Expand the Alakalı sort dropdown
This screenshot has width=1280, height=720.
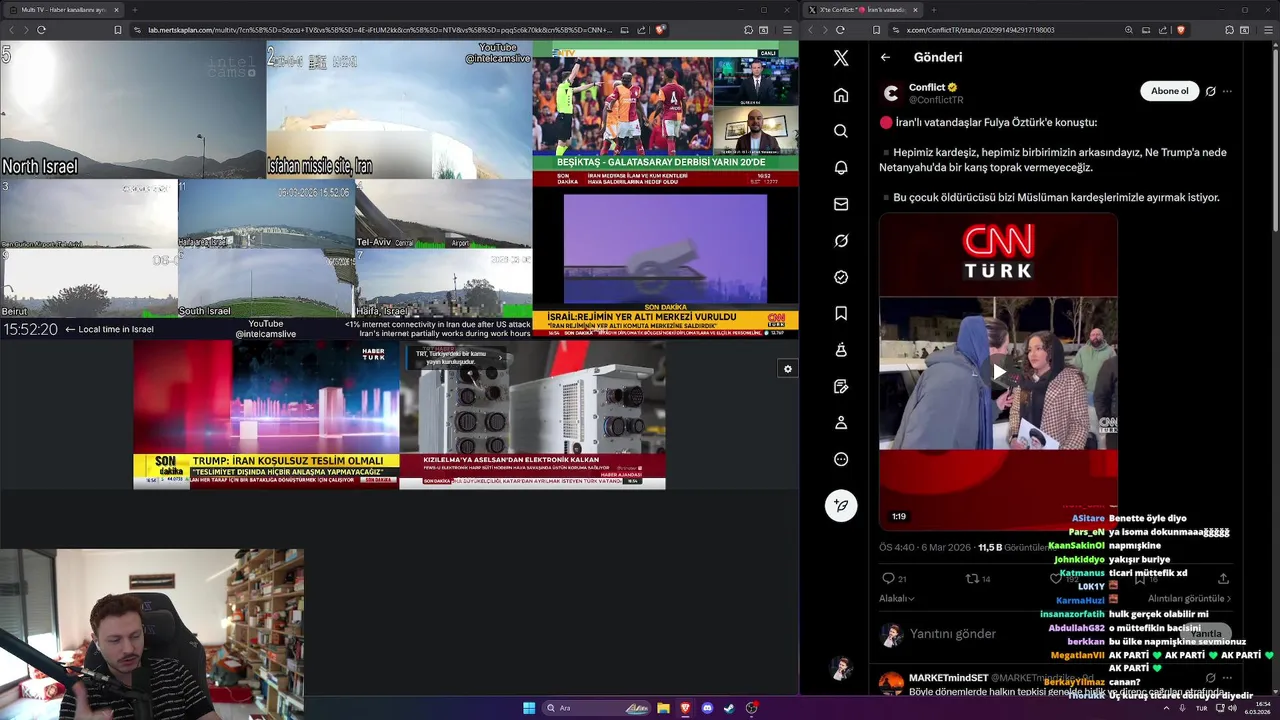point(897,598)
